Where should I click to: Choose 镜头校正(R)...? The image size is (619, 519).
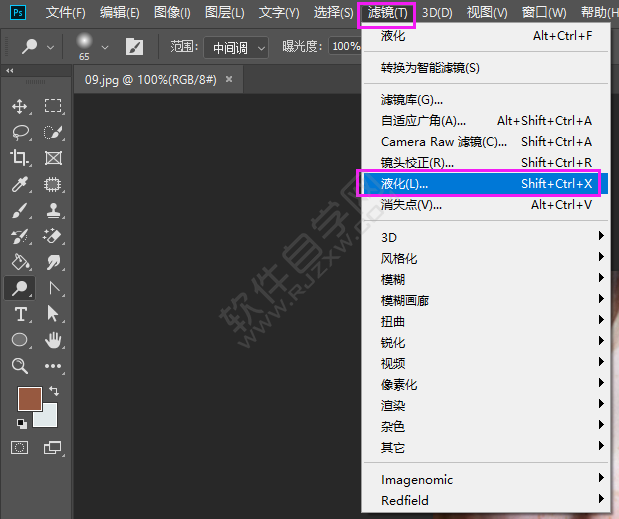click(486, 162)
